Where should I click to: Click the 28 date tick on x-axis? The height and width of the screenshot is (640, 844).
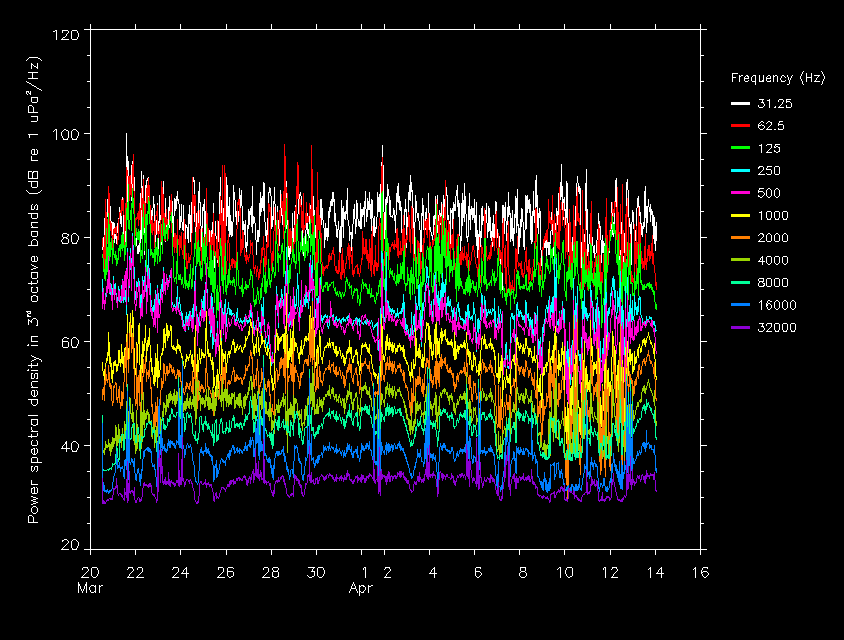coord(271,572)
